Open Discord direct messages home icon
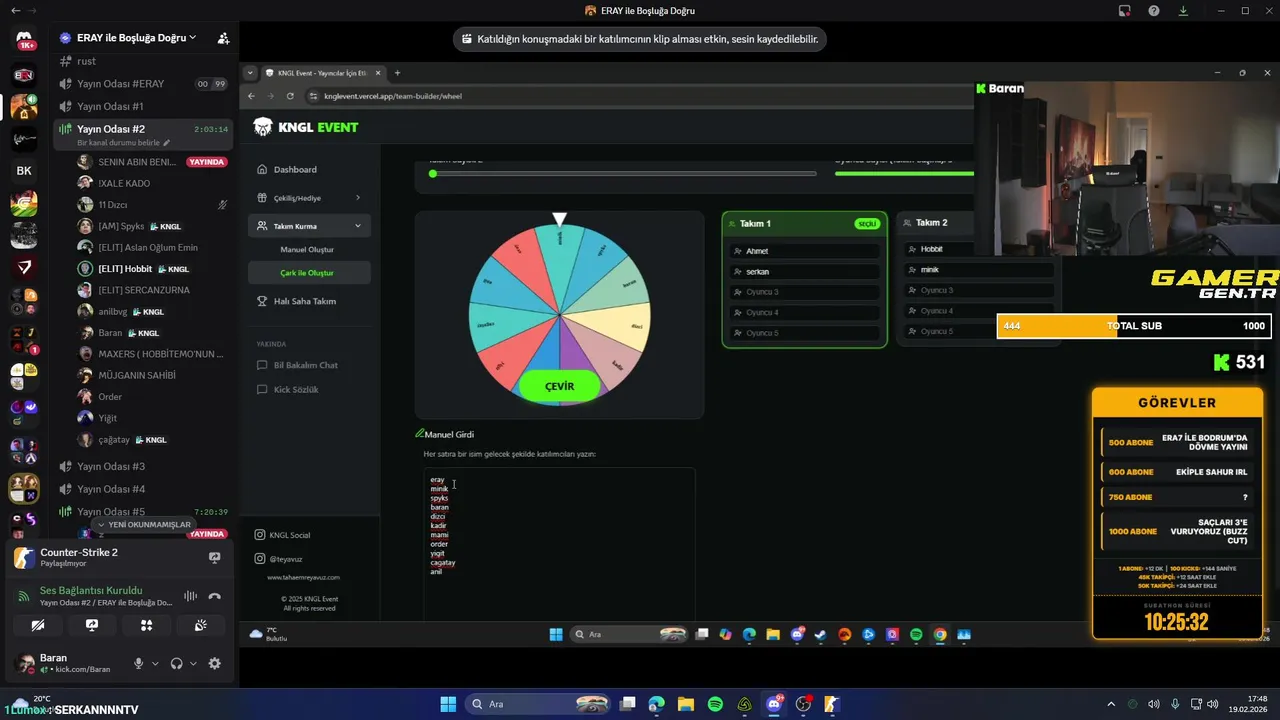Screen dimensions: 1280x720 click(24, 40)
